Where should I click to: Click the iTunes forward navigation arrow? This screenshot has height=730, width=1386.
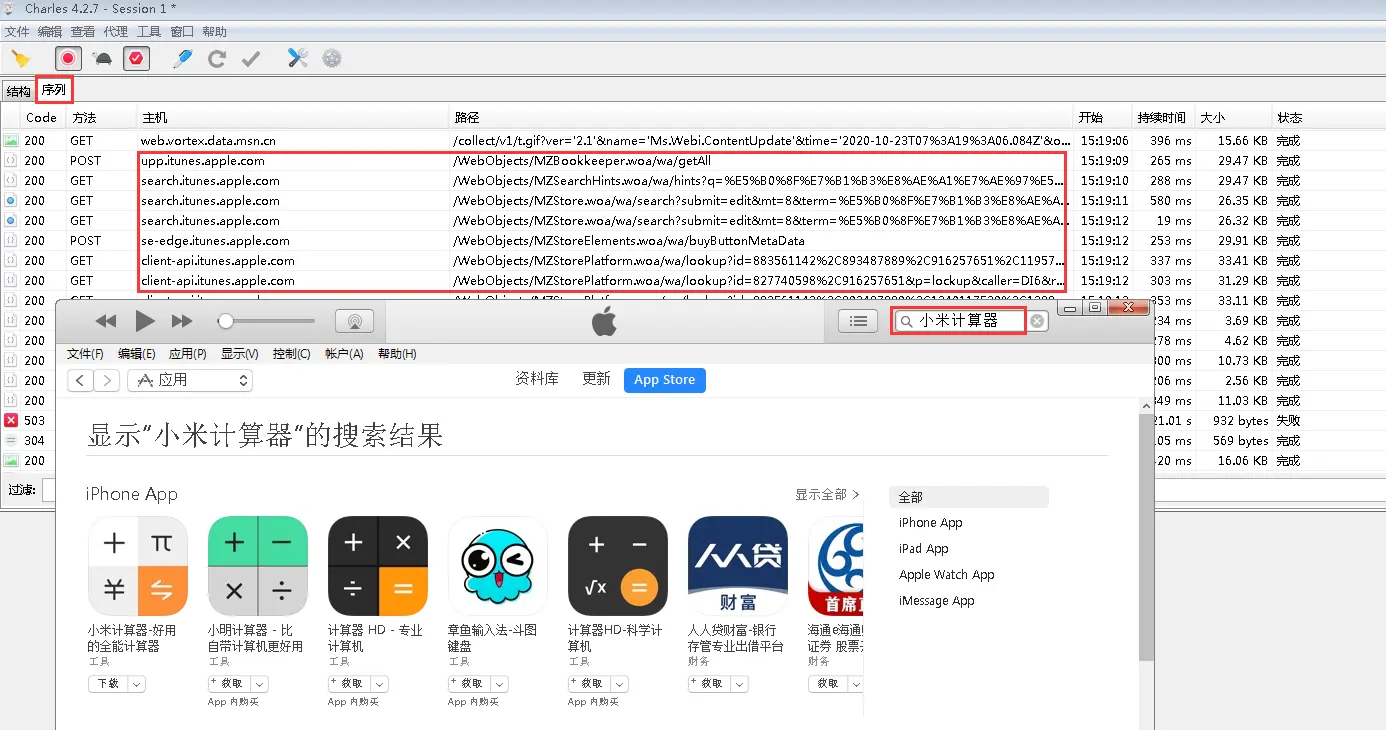108,380
